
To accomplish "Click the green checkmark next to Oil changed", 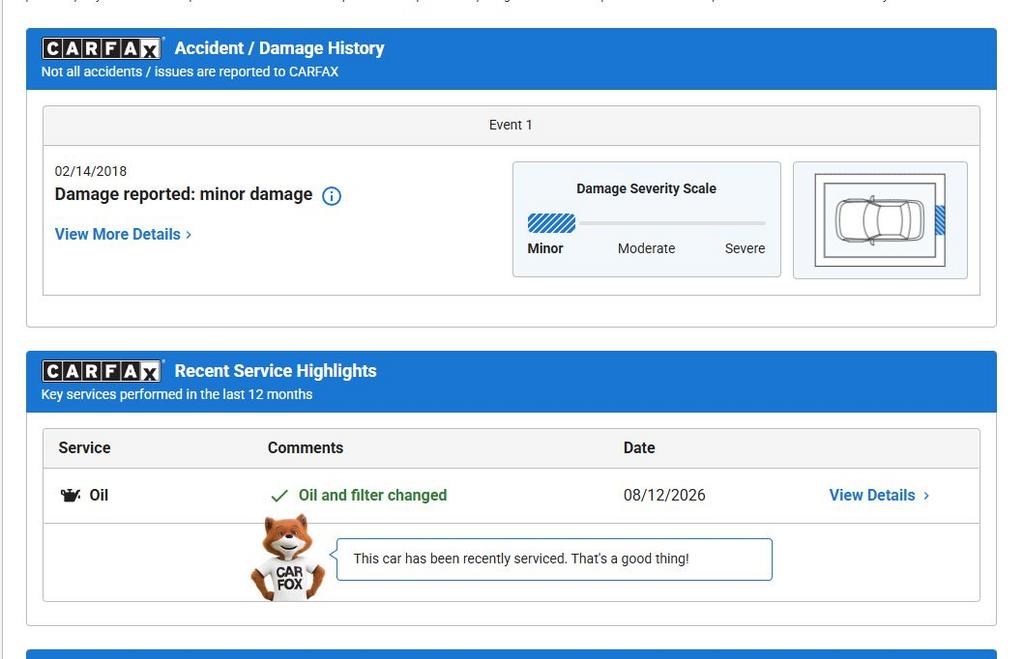I will click(x=280, y=496).
